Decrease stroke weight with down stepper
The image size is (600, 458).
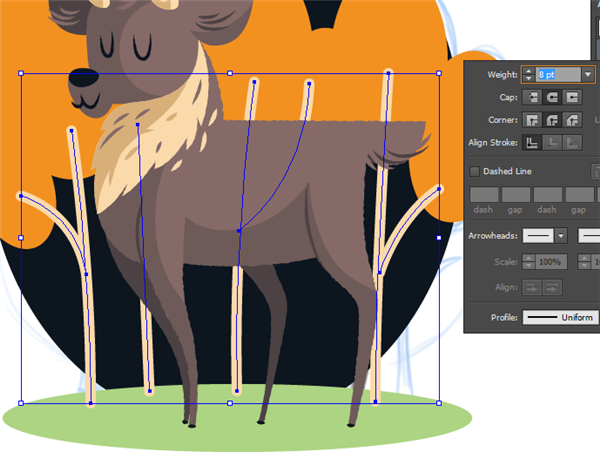pos(528,78)
